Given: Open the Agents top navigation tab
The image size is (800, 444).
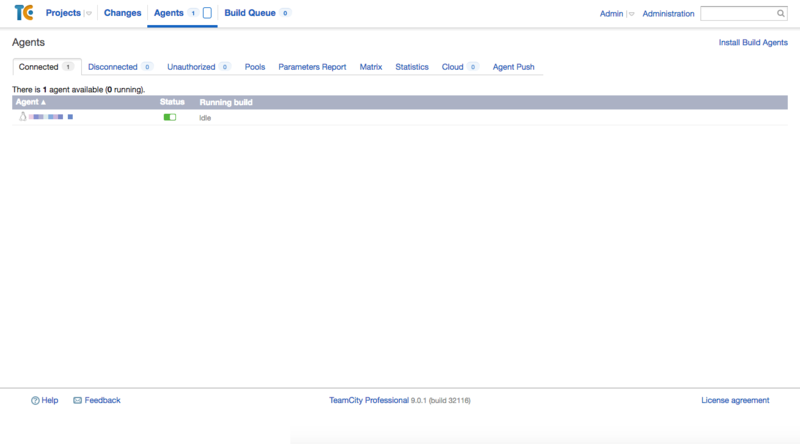Looking at the screenshot, I should coord(169,13).
